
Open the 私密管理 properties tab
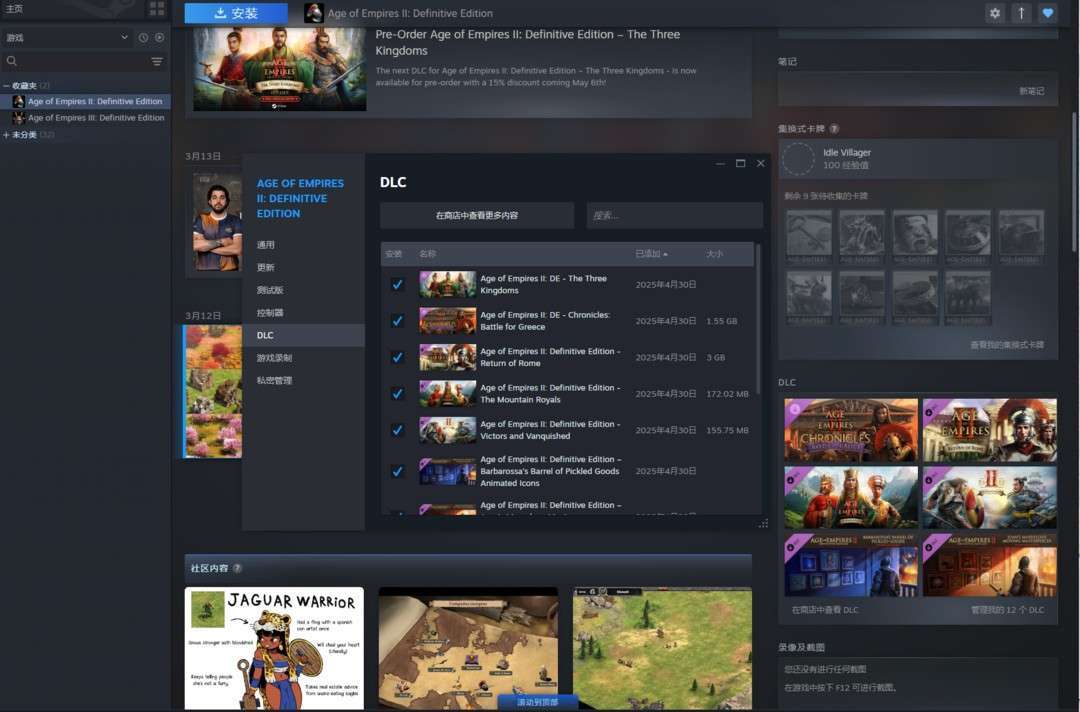[274, 381]
